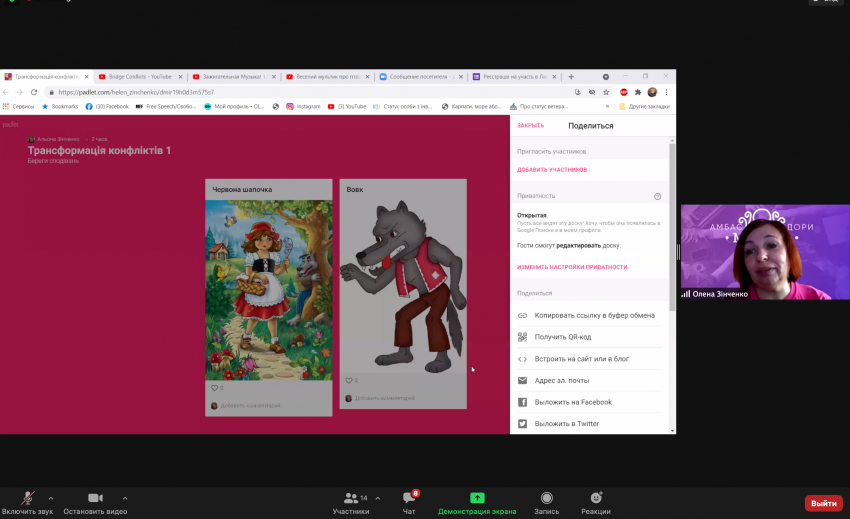This screenshot has height=519, width=850.
Task: Click the green Демонстрация экрана share button
Action: click(x=477, y=503)
